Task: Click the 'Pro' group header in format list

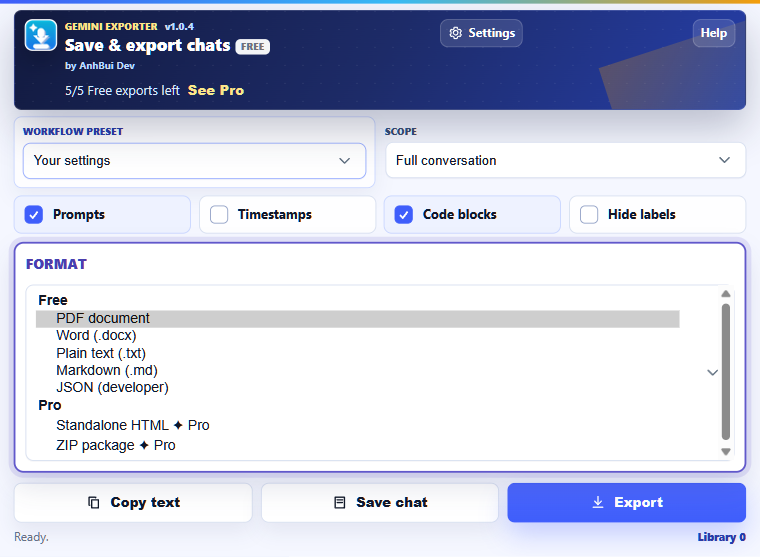Action: coord(50,405)
